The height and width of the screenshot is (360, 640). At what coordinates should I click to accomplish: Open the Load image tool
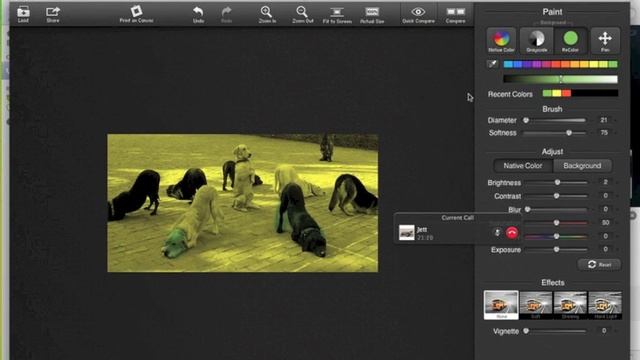click(x=23, y=14)
